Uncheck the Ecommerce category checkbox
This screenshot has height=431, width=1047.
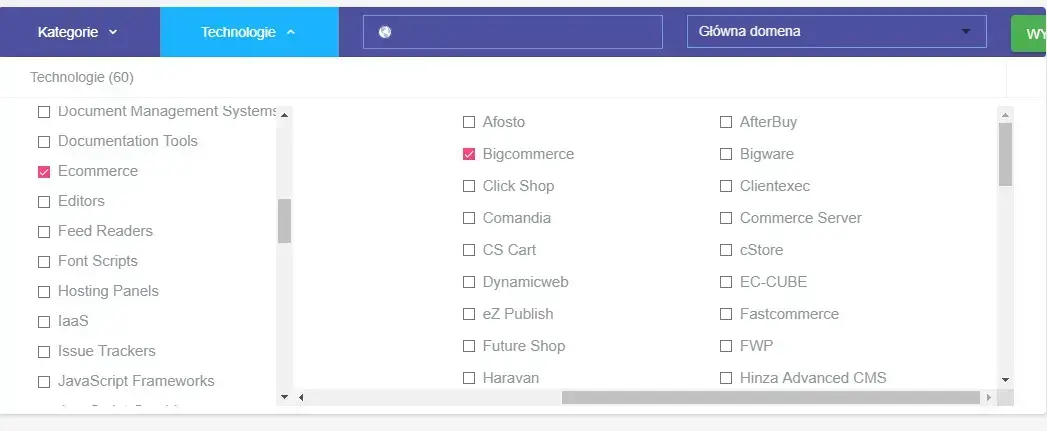44,172
